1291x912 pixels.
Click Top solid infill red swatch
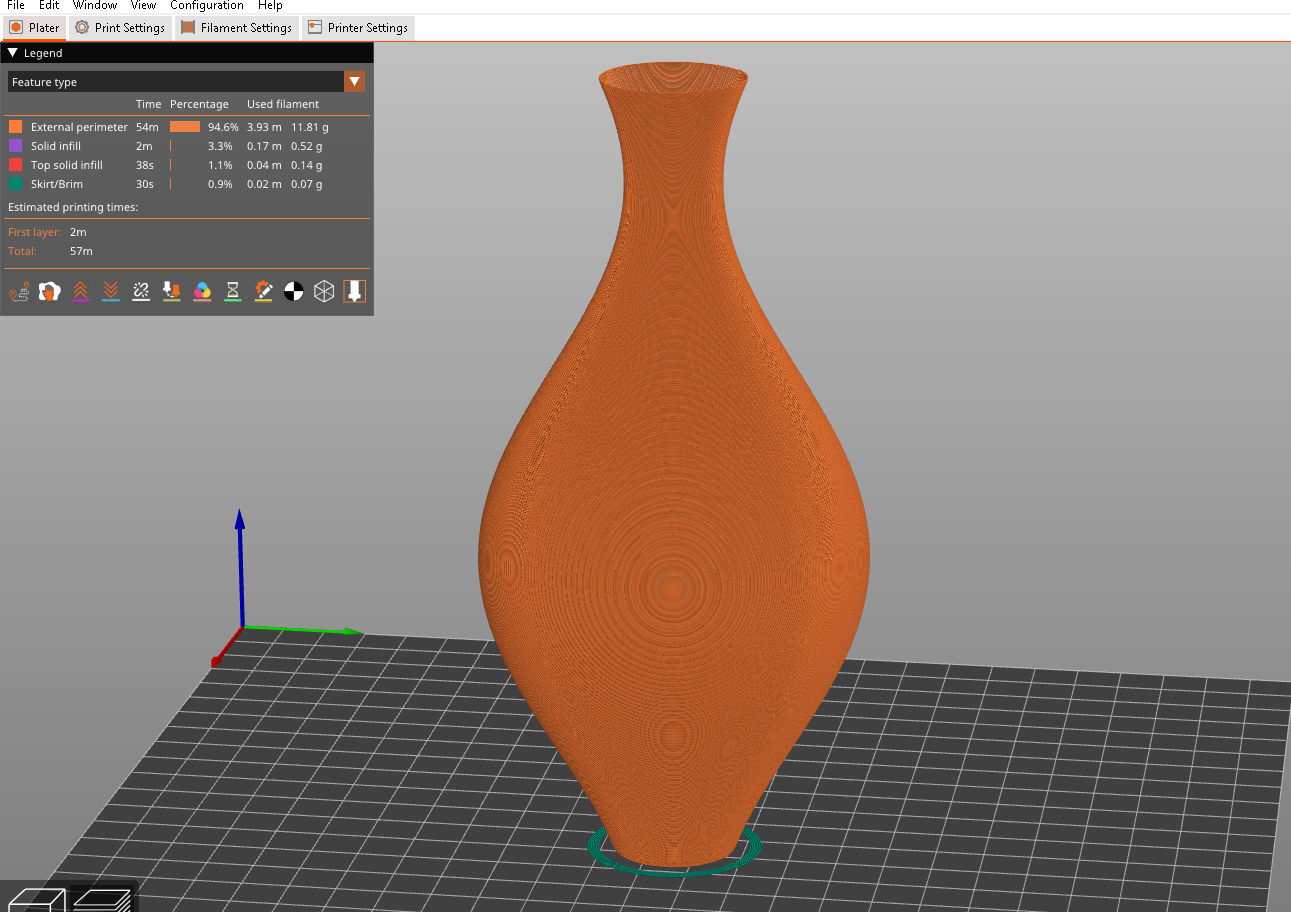tap(15, 165)
